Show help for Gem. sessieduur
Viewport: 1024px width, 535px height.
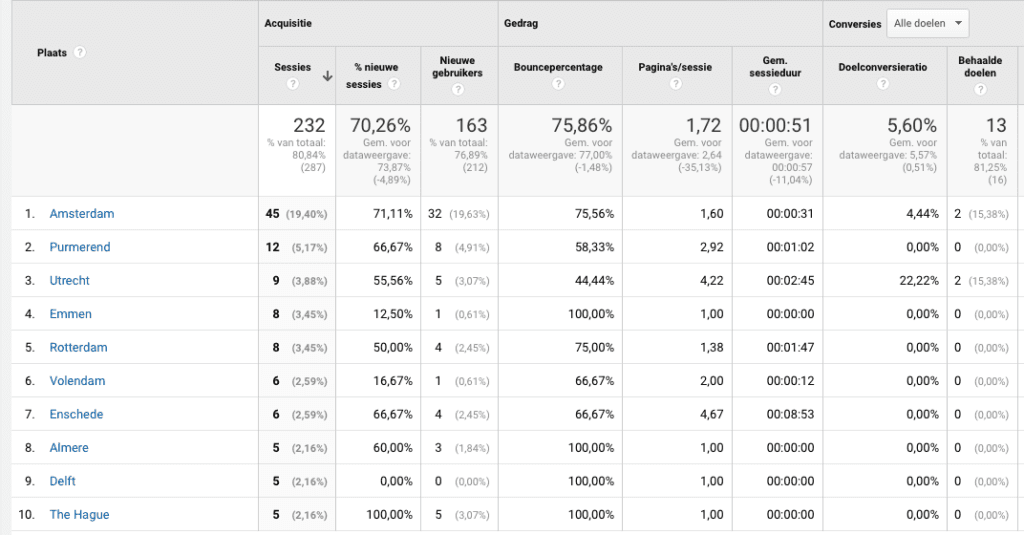(775, 90)
